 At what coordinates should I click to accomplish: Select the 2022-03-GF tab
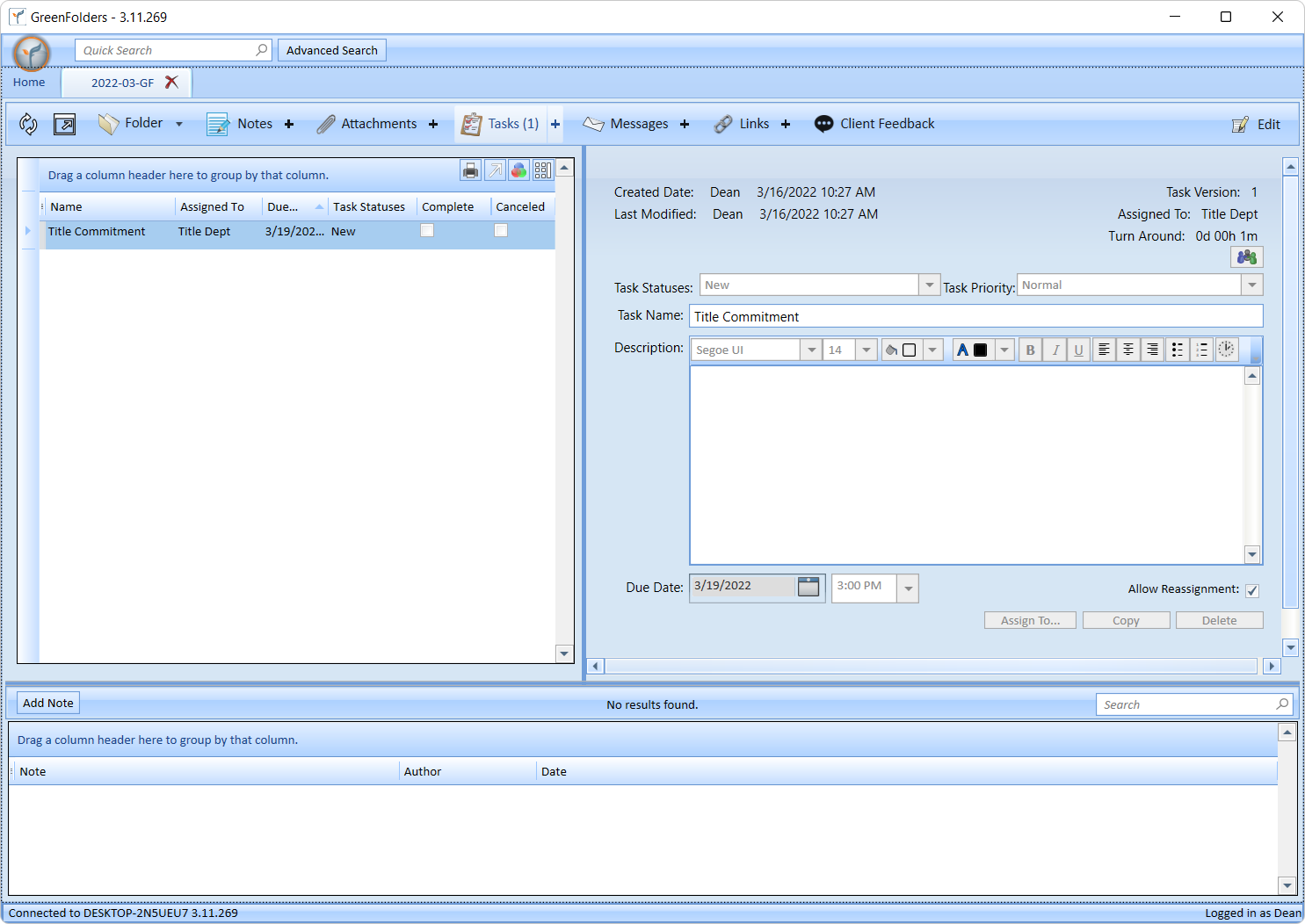[122, 83]
